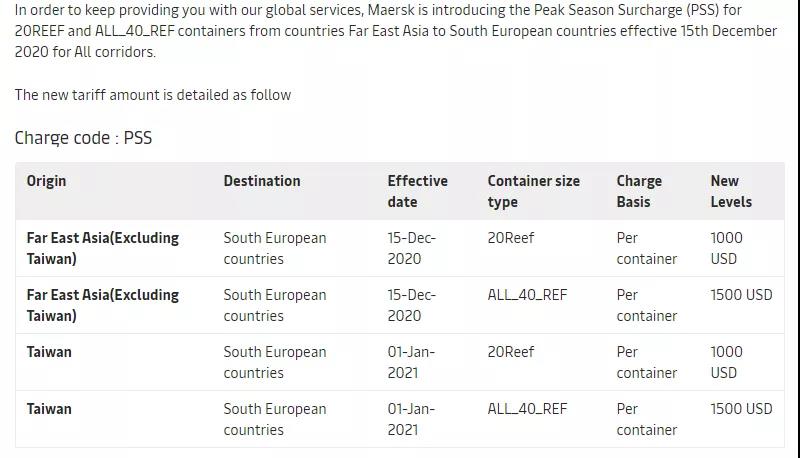Select South European countries in Taiwan ALL_40_REF row
The height and width of the screenshot is (458, 800).
click(275, 419)
